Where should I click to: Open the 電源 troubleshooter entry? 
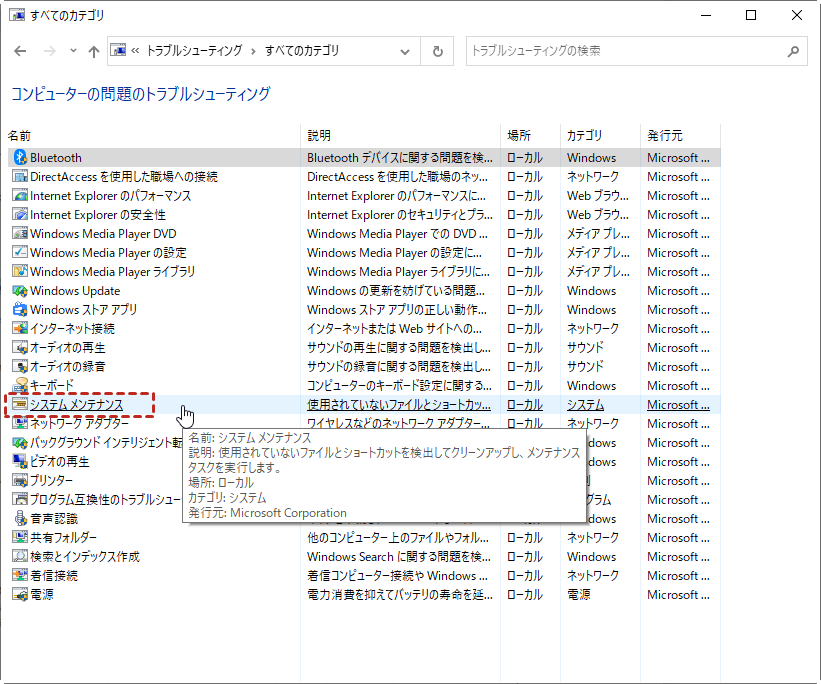[x=42, y=594]
